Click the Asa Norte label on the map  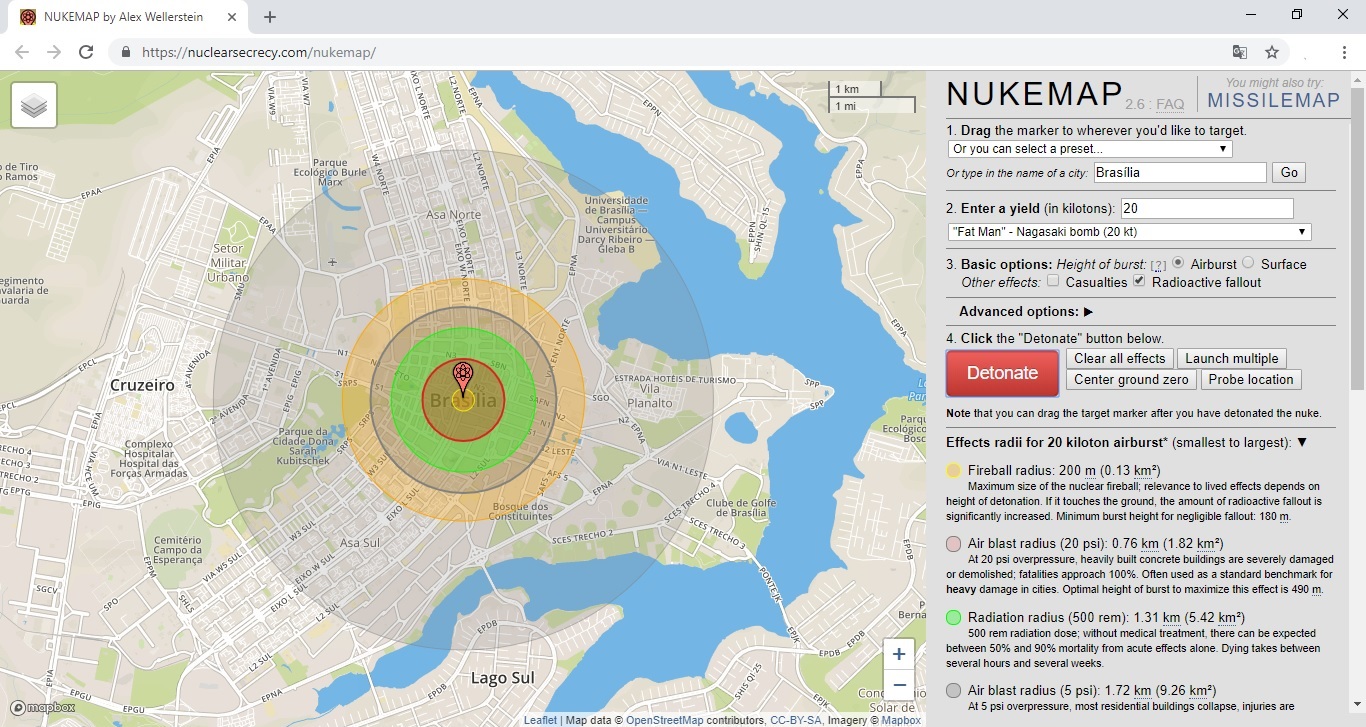[x=453, y=214]
